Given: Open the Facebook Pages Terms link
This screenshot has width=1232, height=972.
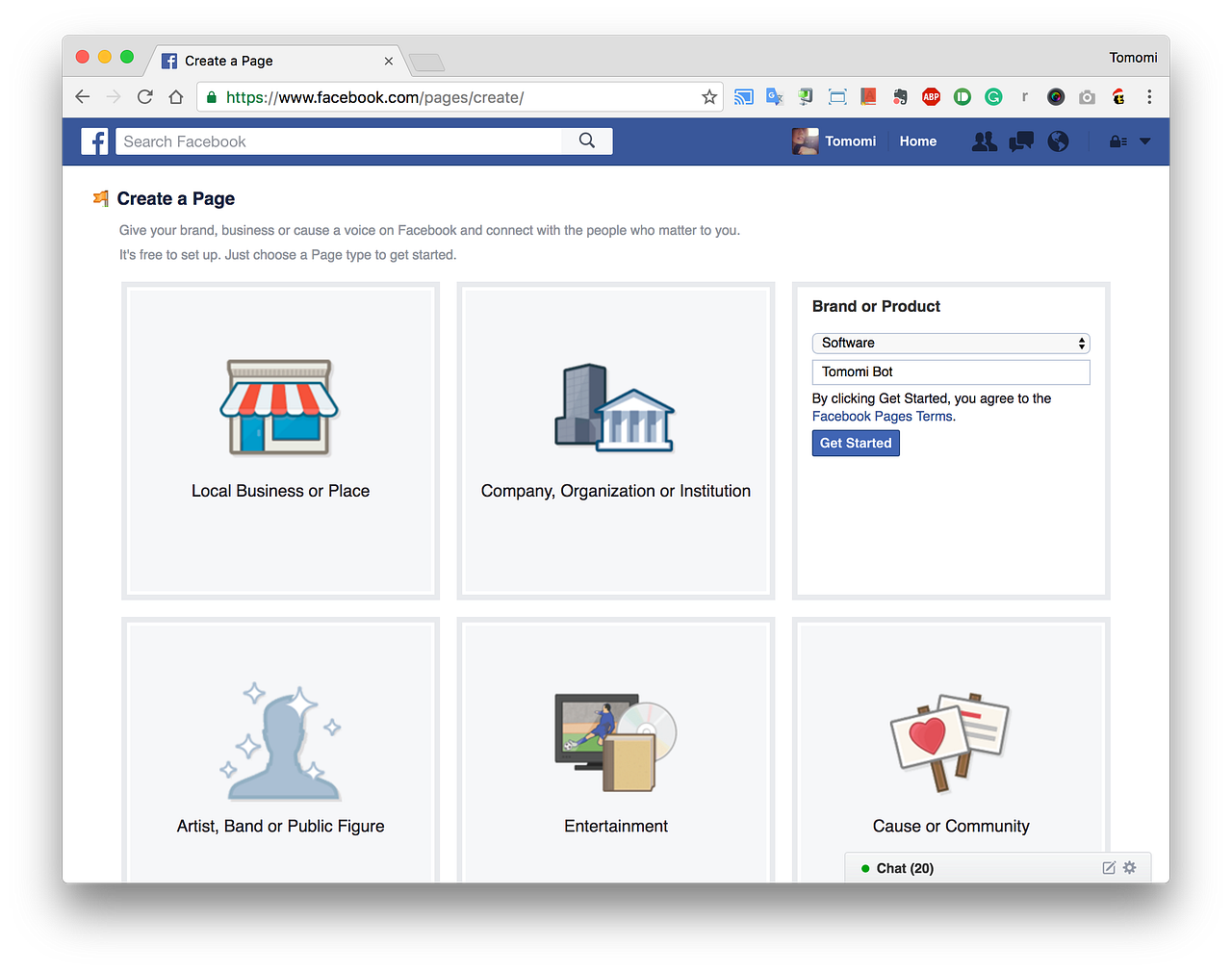Looking at the screenshot, I should point(881,416).
